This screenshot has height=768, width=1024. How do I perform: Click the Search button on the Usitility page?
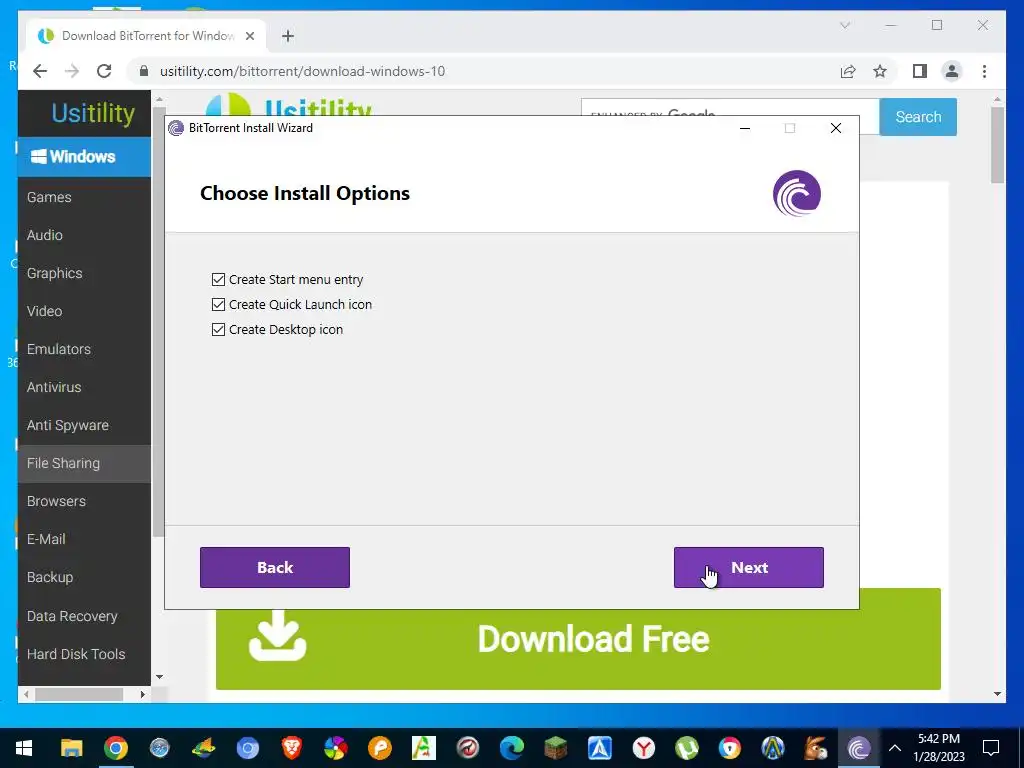[x=918, y=117]
